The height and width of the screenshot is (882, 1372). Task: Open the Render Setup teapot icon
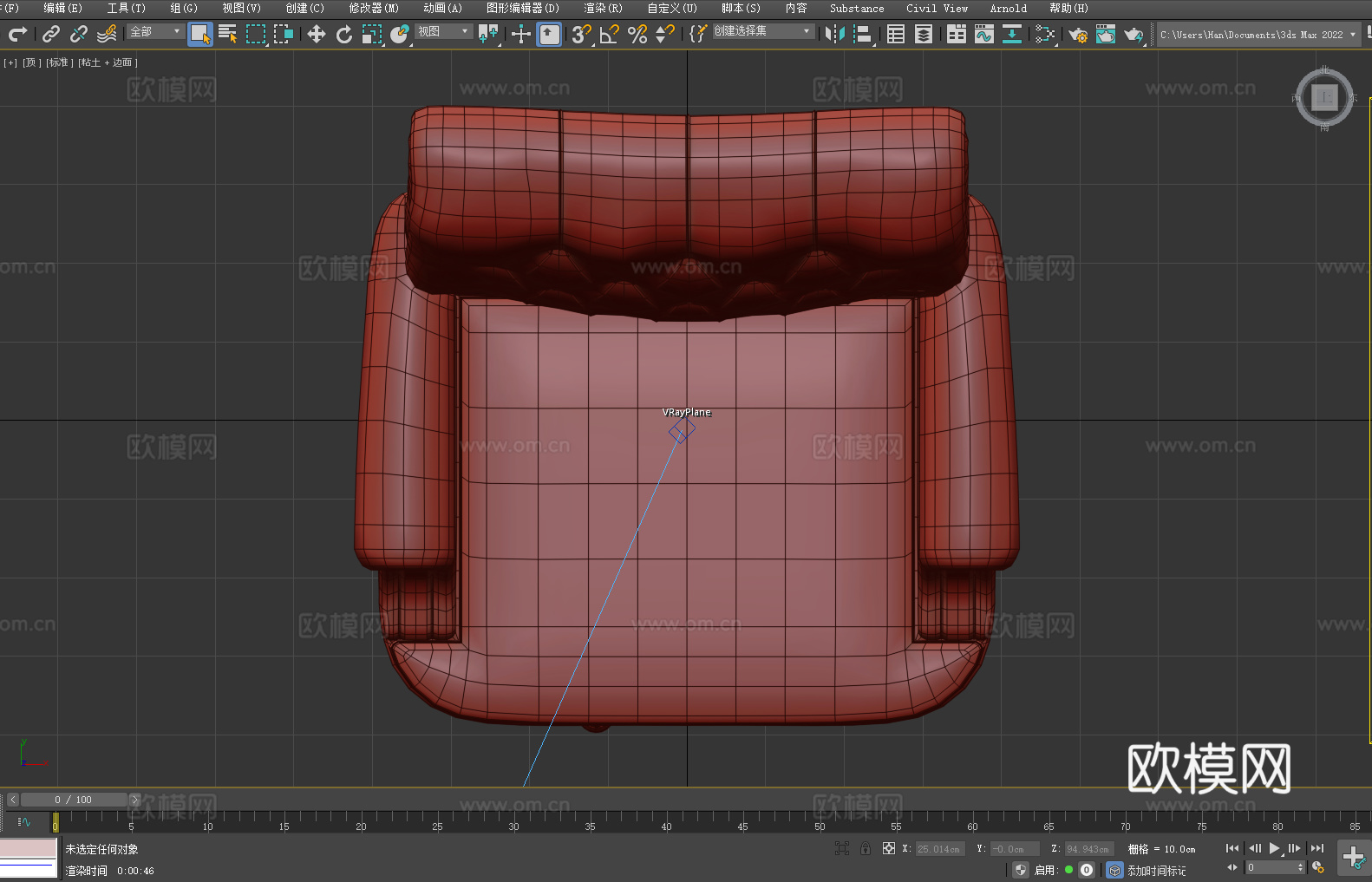(1077, 34)
